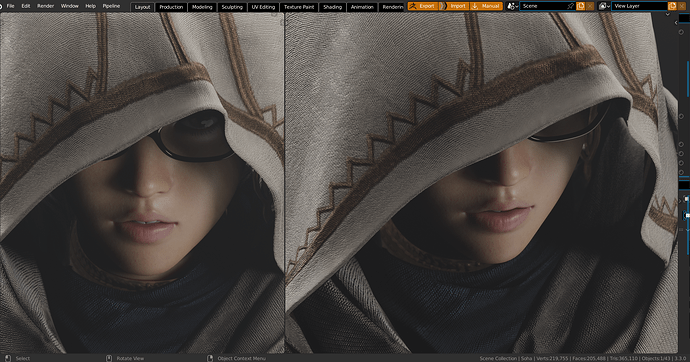Screen dimensions: 690x362
Task: Open the Scene browse dropdown
Action: 512,6
